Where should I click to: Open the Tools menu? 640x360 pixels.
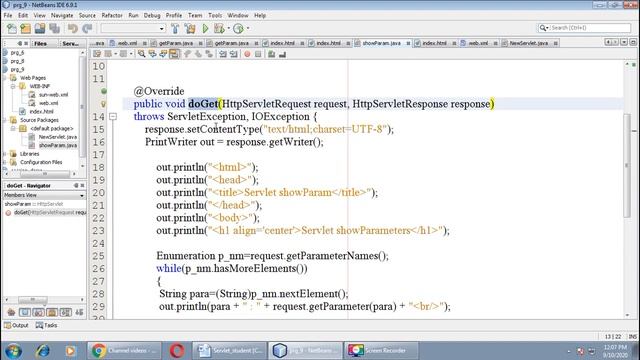point(215,16)
